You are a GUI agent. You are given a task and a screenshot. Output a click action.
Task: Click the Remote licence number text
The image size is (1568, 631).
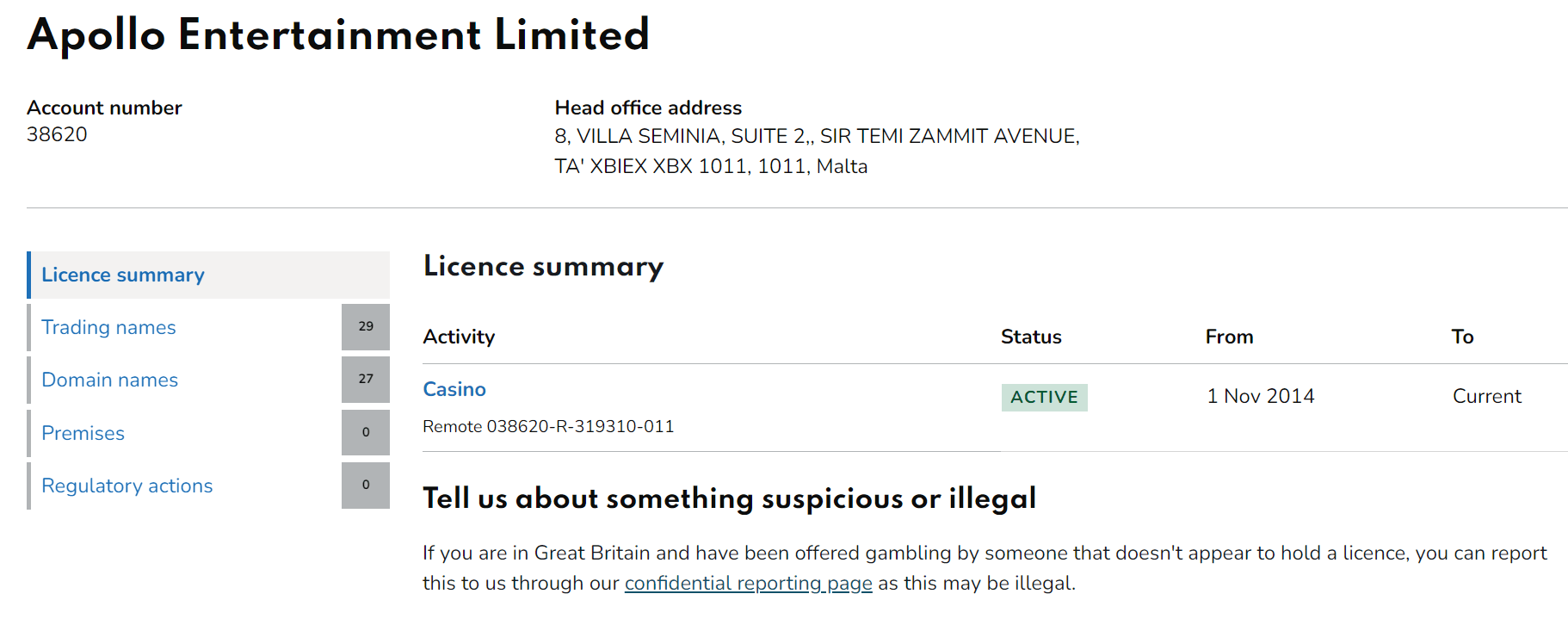(548, 427)
